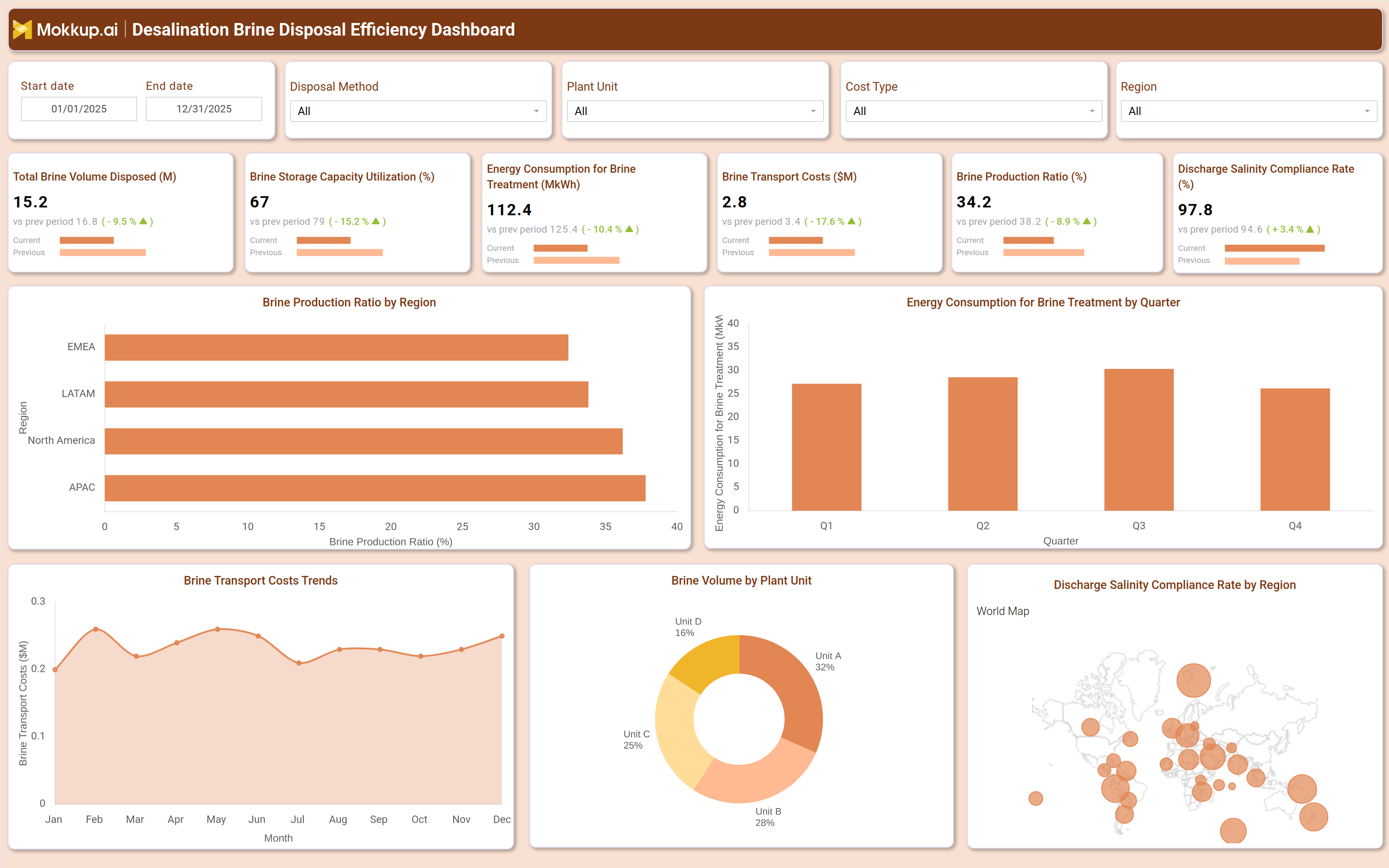Select the North America bar in region chart
Screen dimensions: 1389x868
pyautogui.click(x=364, y=441)
